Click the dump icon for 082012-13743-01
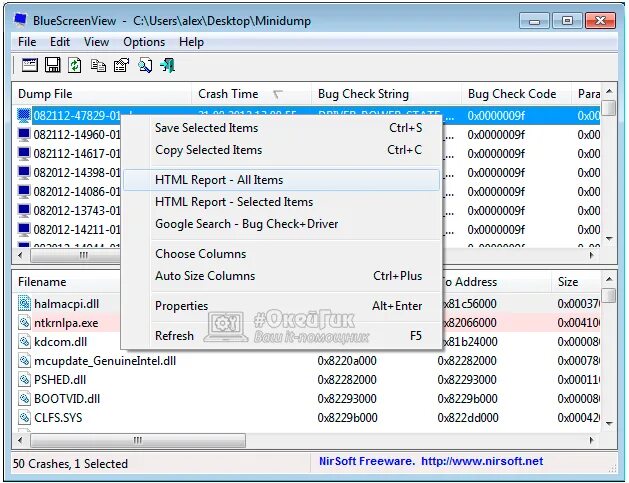 point(24,211)
